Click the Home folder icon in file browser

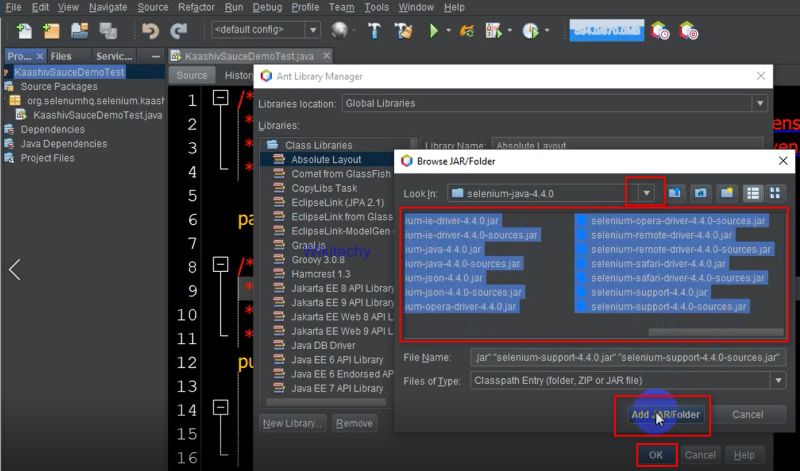(x=701, y=193)
